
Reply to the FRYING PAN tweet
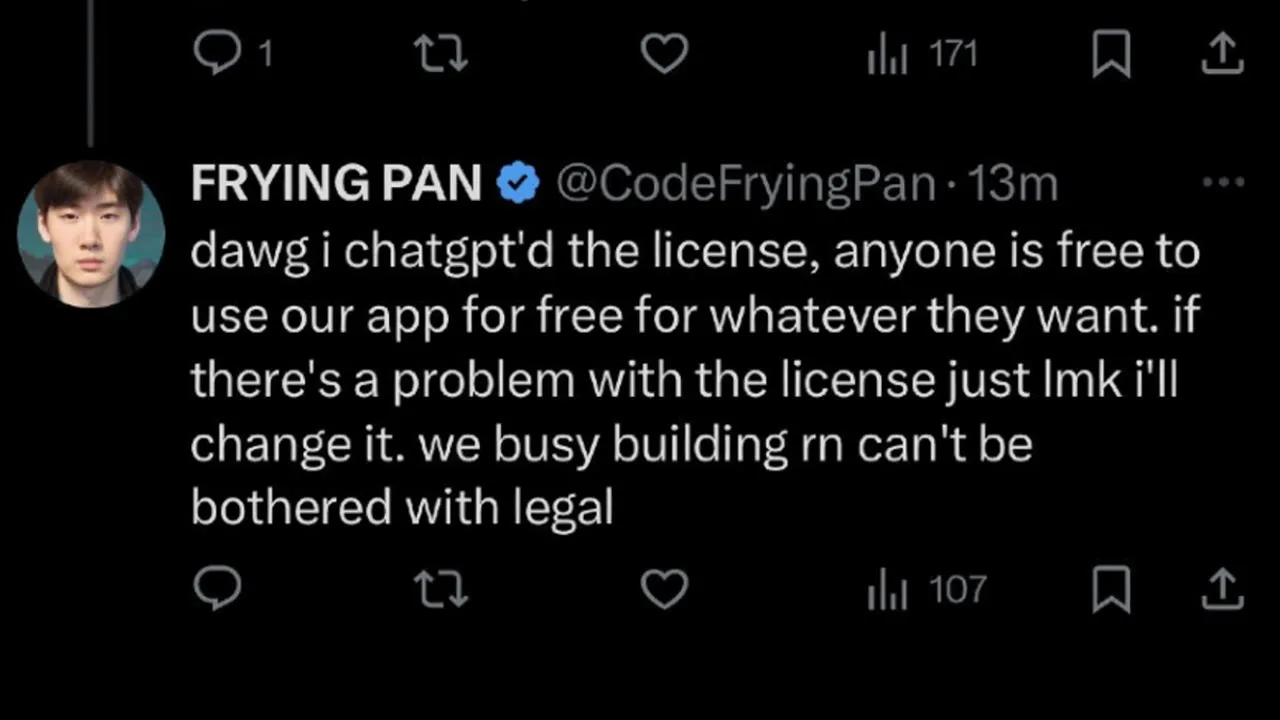click(216, 589)
